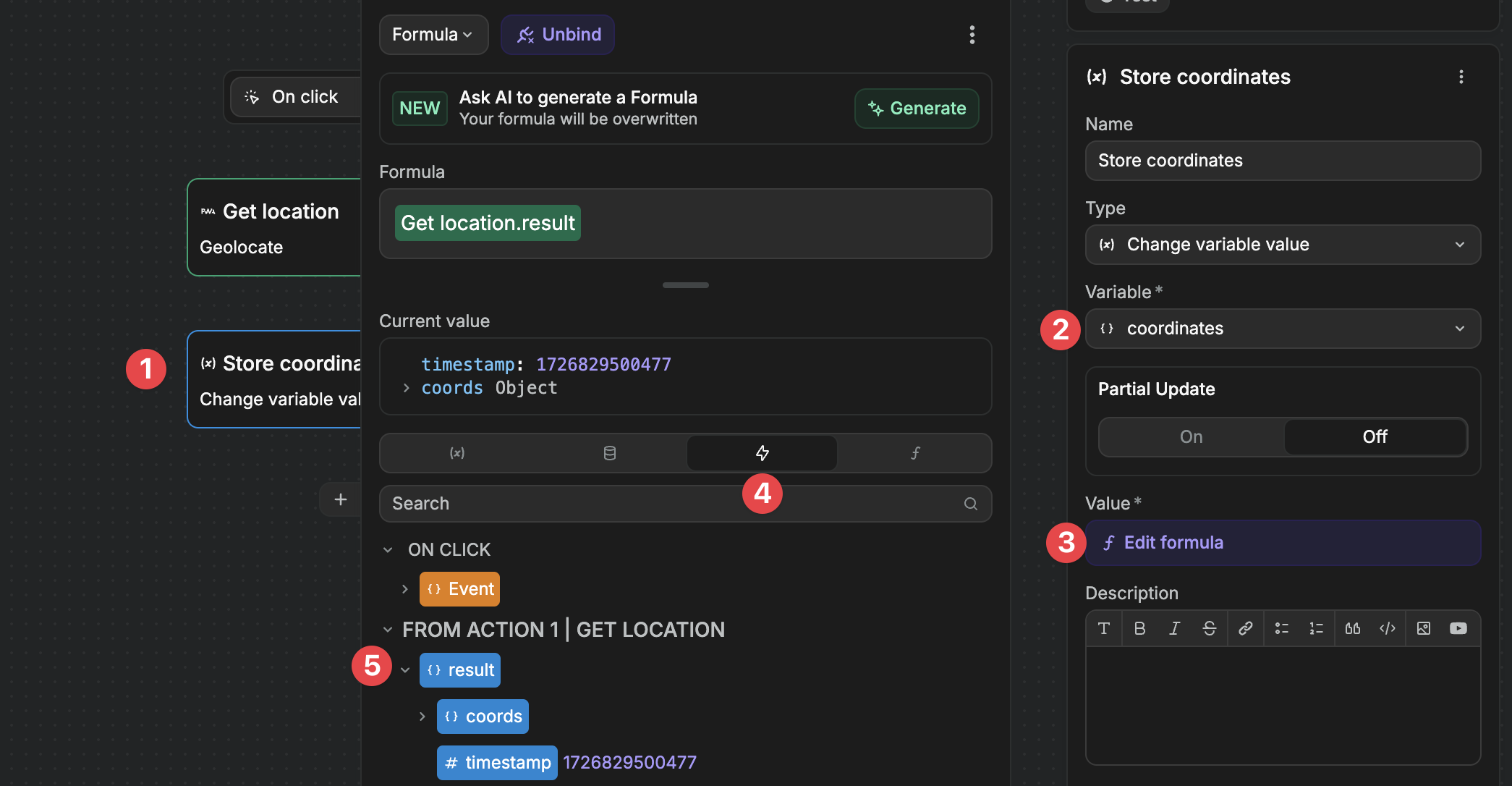
Task: Open the three-dot menu beside Unbind
Action: coord(972,35)
